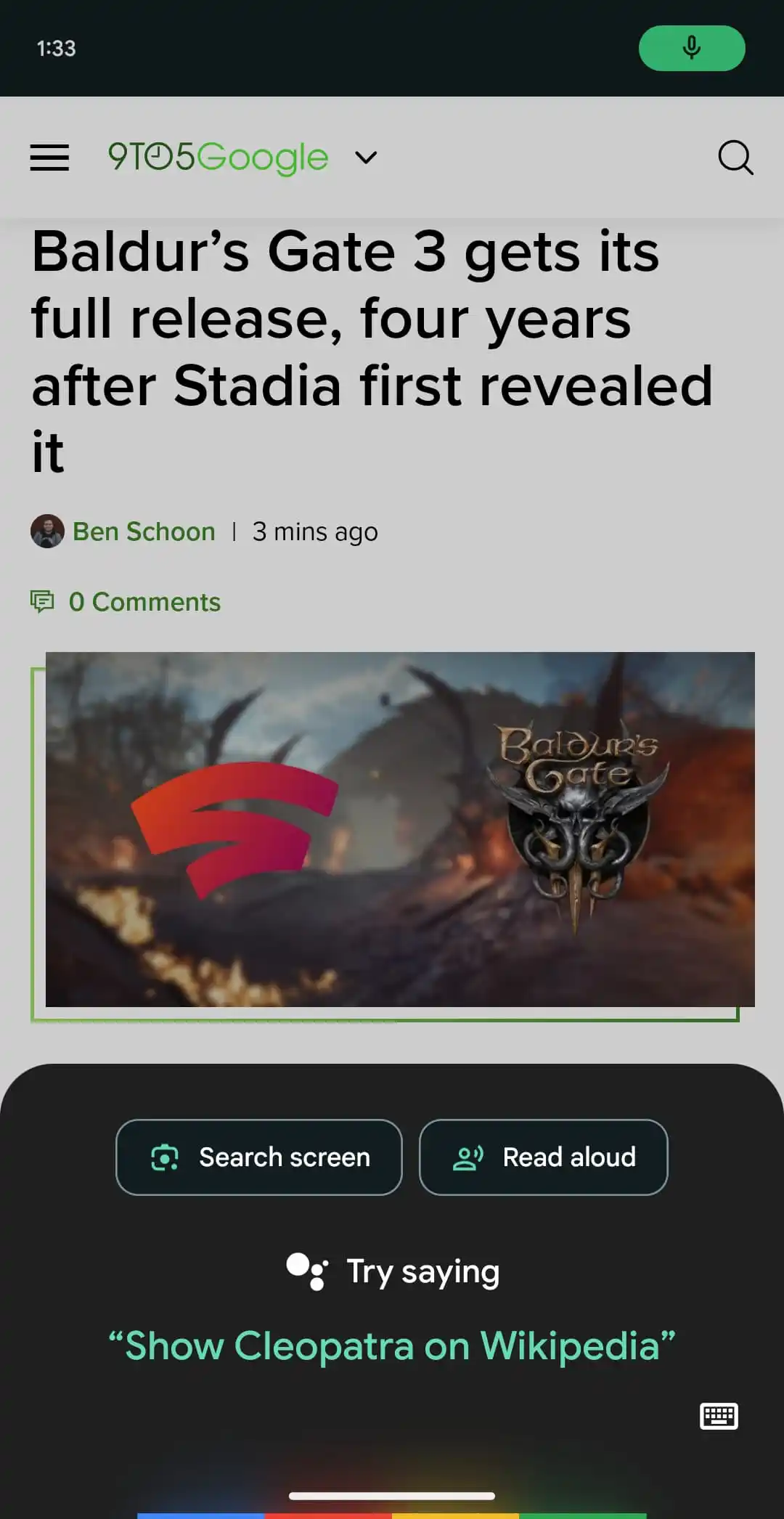The height and width of the screenshot is (1519, 784).
Task: Tap the Search screen lens icon
Action: pos(165,1157)
